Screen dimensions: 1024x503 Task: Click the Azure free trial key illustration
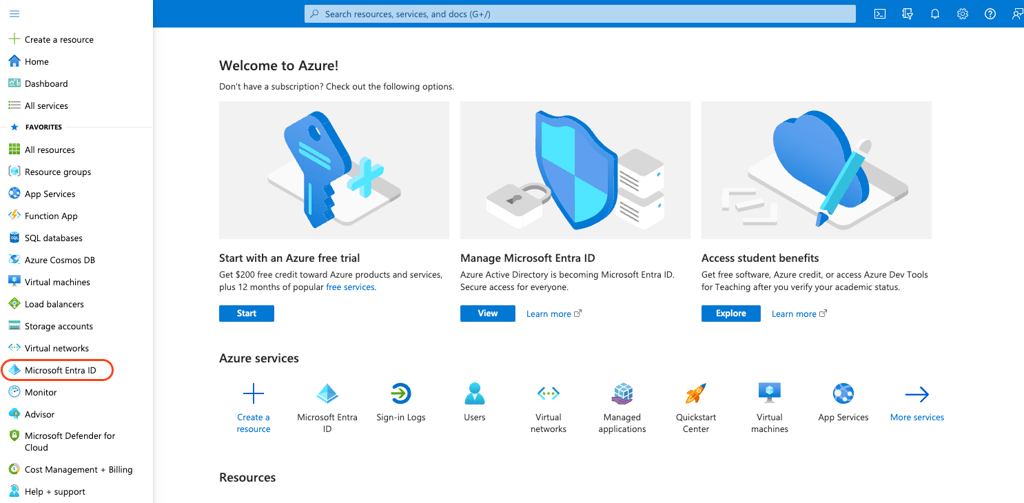click(334, 170)
